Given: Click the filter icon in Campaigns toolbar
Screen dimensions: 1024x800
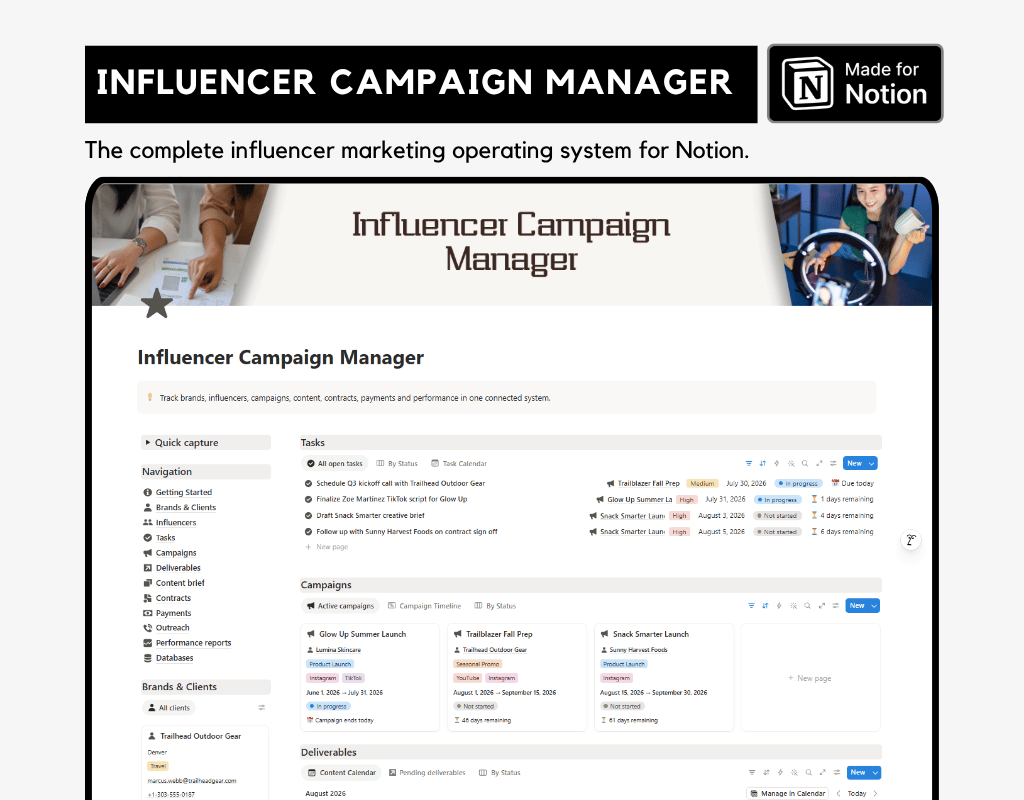Looking at the screenshot, I should [751, 606].
